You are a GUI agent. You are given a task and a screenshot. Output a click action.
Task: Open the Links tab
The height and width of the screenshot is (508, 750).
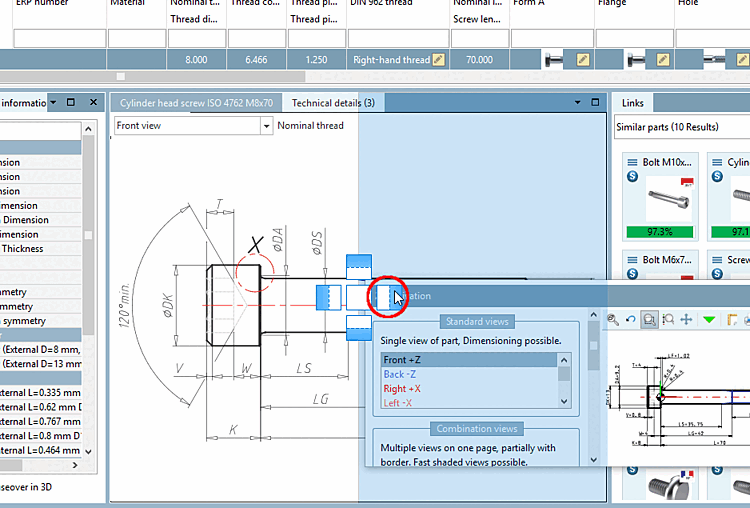(x=632, y=103)
